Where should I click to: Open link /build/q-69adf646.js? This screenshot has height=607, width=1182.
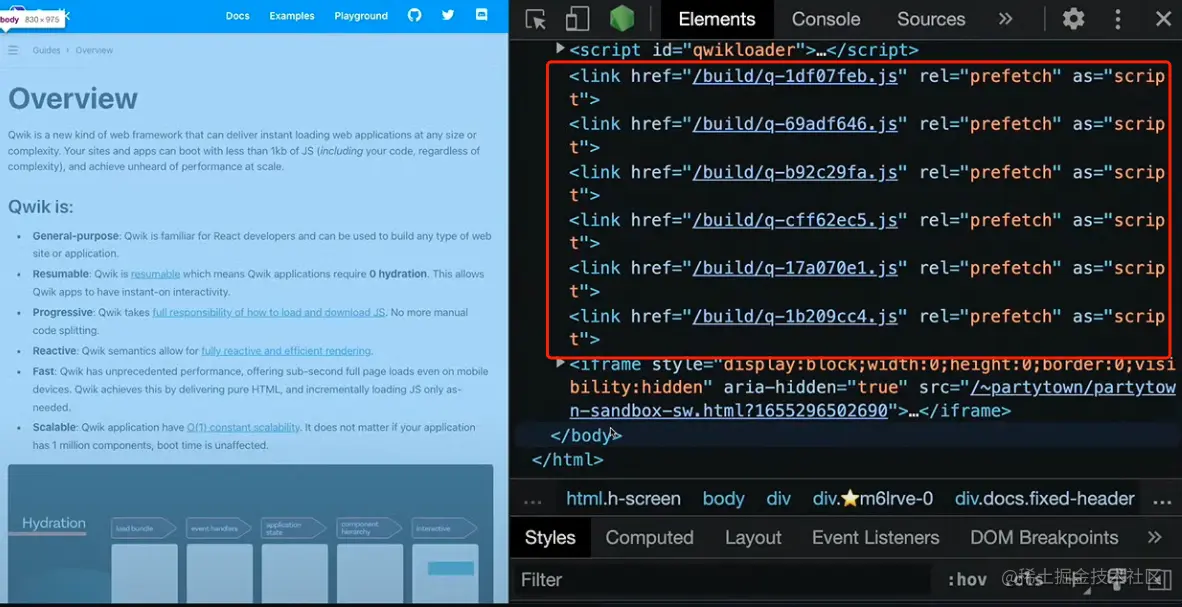click(795, 124)
